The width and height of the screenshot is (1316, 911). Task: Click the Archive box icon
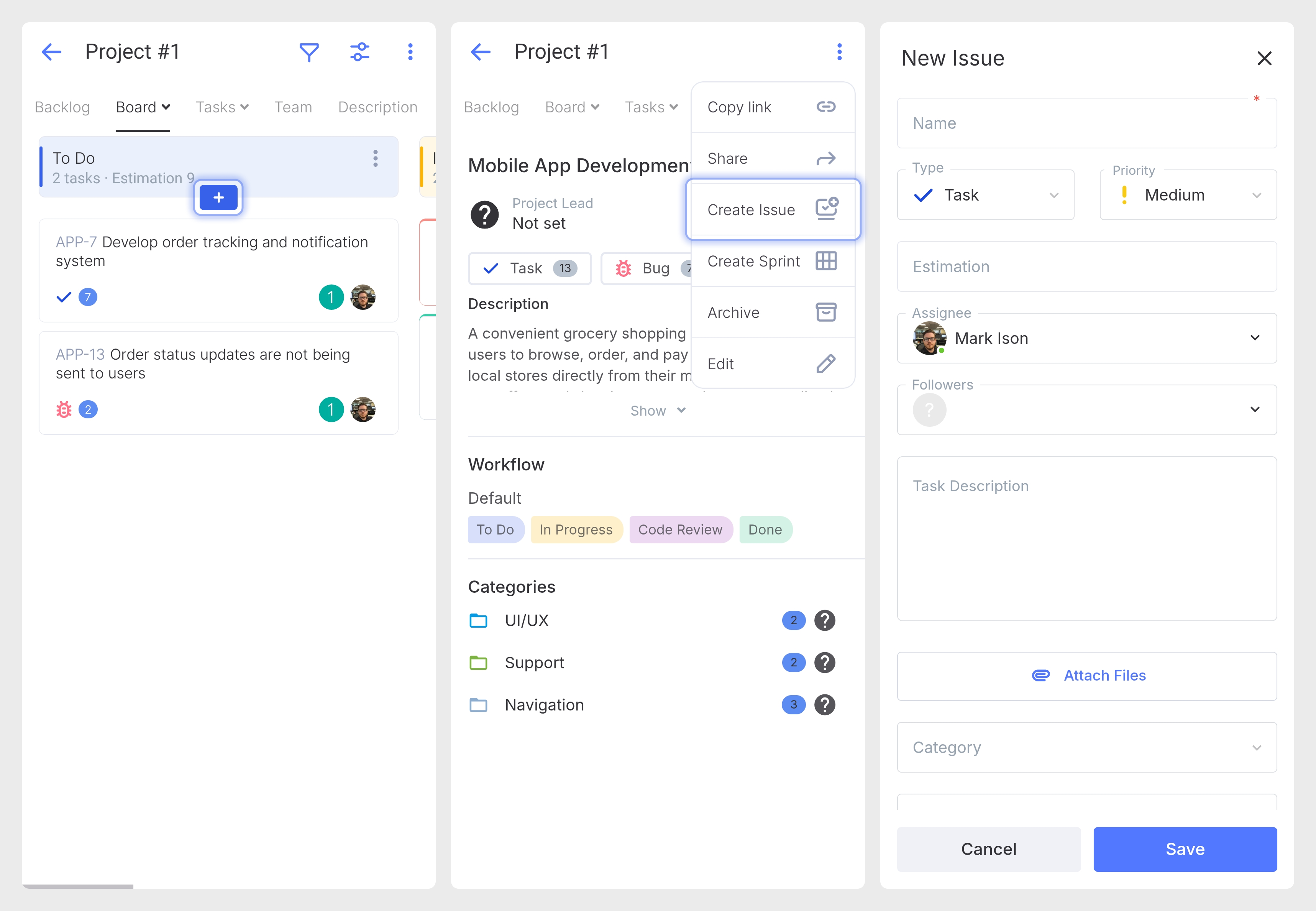pos(825,312)
